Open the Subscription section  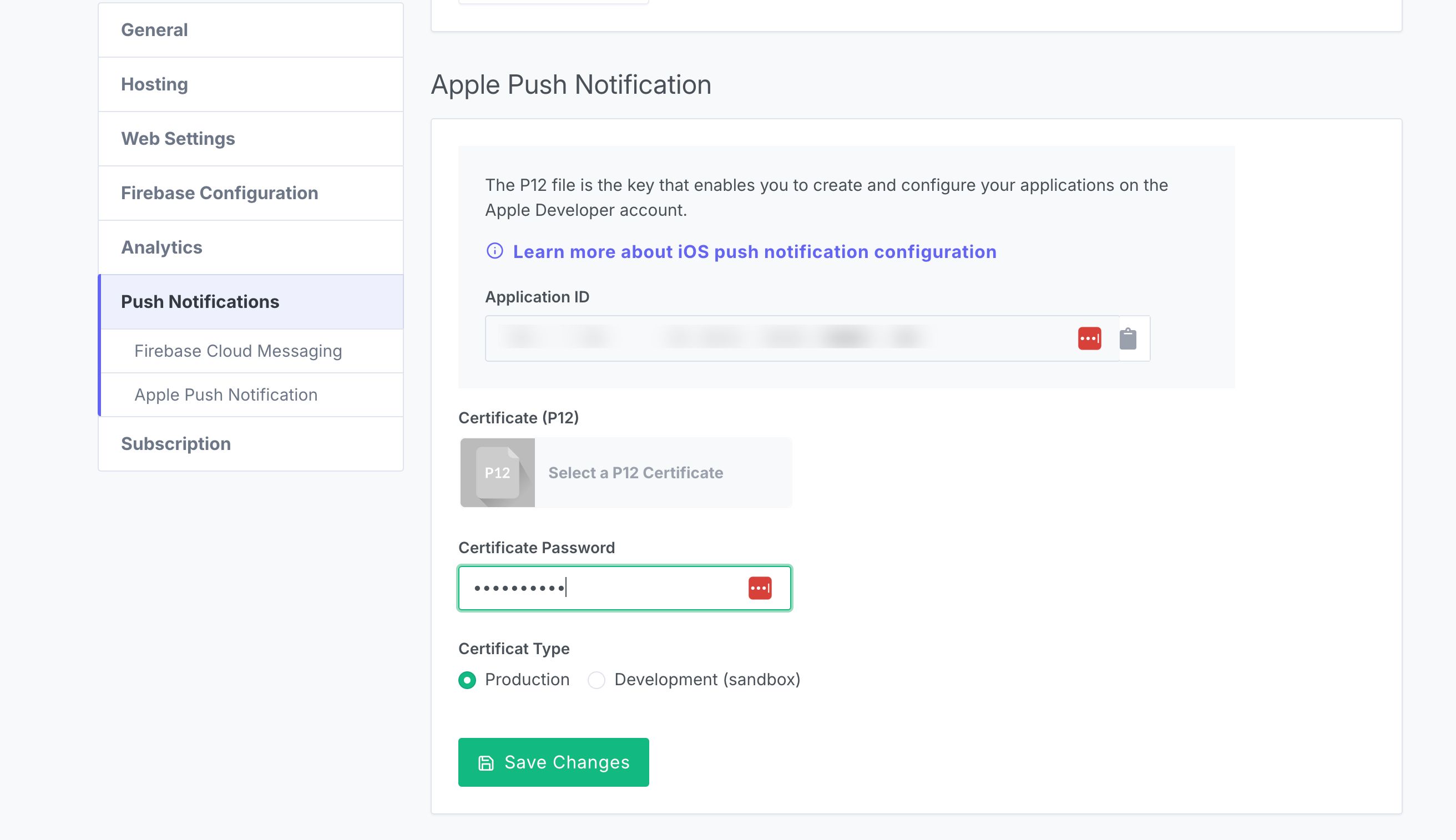point(175,443)
